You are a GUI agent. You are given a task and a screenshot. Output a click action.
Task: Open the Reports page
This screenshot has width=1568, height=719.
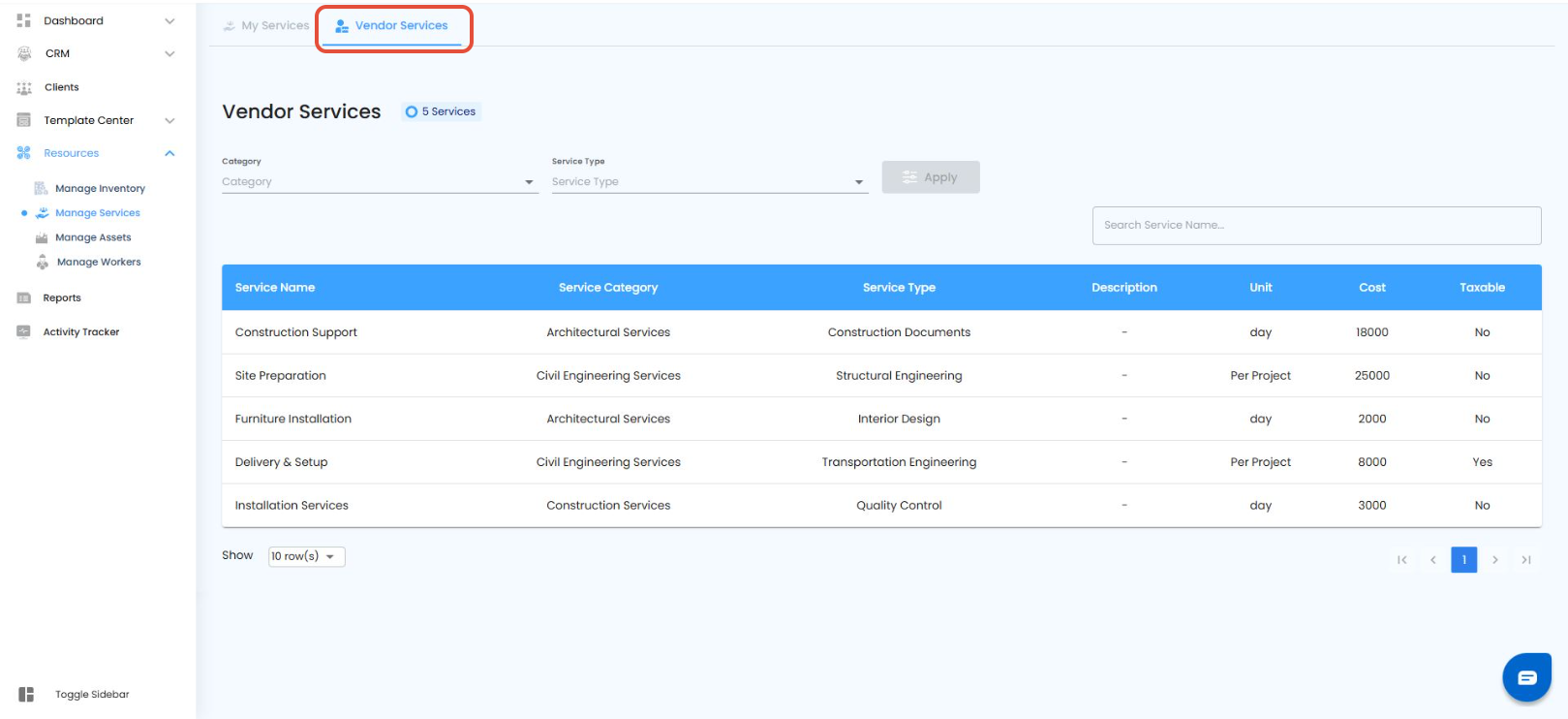point(62,298)
